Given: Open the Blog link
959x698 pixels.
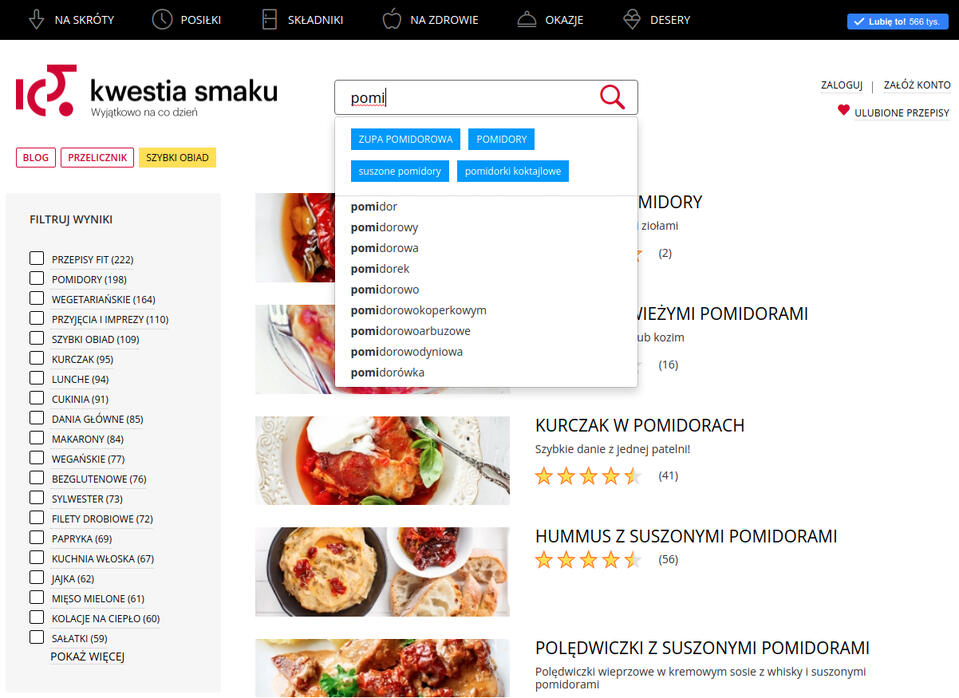Looking at the screenshot, I should (x=35, y=157).
